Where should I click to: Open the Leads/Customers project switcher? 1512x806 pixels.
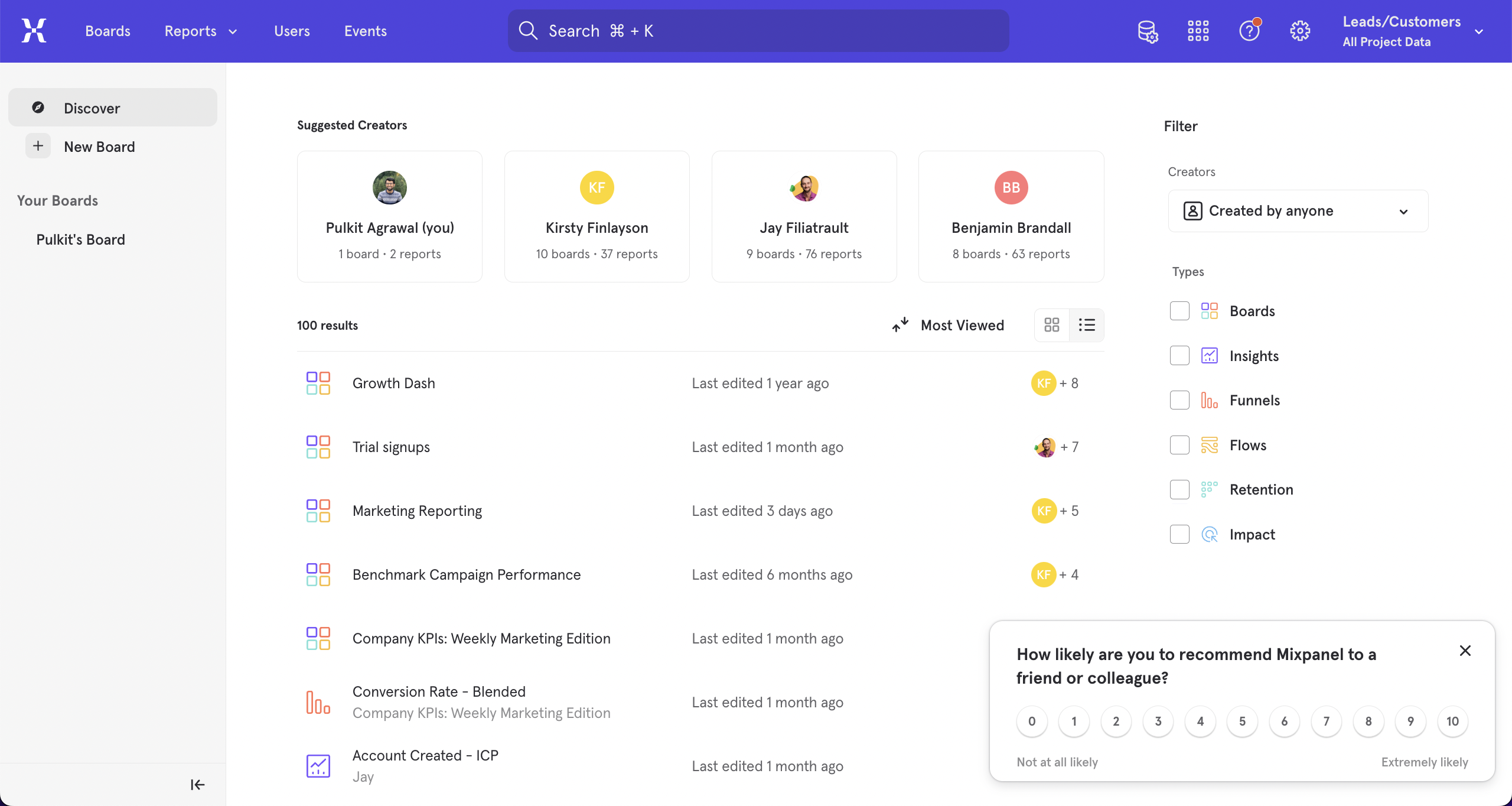1413,31
